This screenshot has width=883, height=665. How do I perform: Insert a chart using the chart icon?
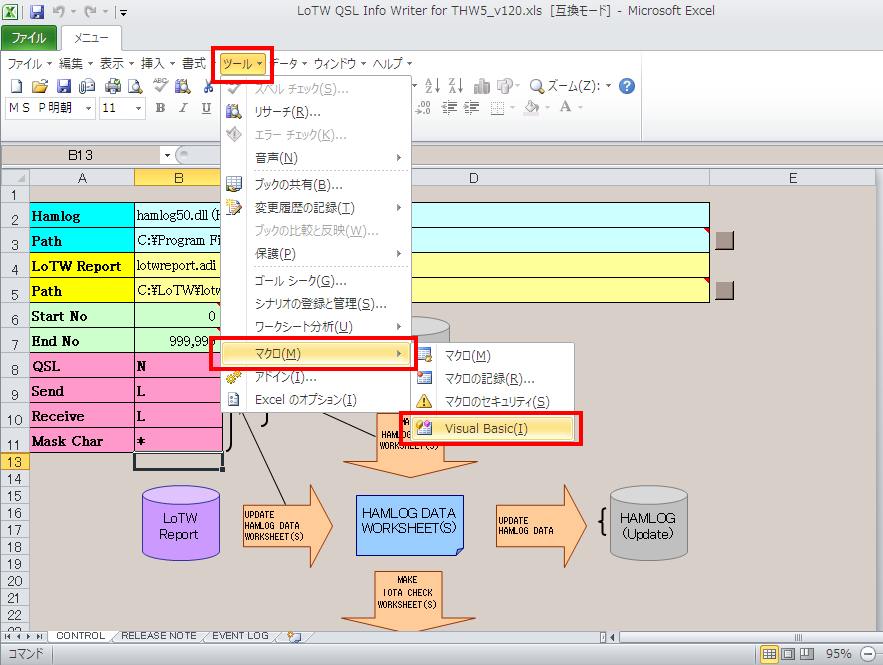(481, 86)
